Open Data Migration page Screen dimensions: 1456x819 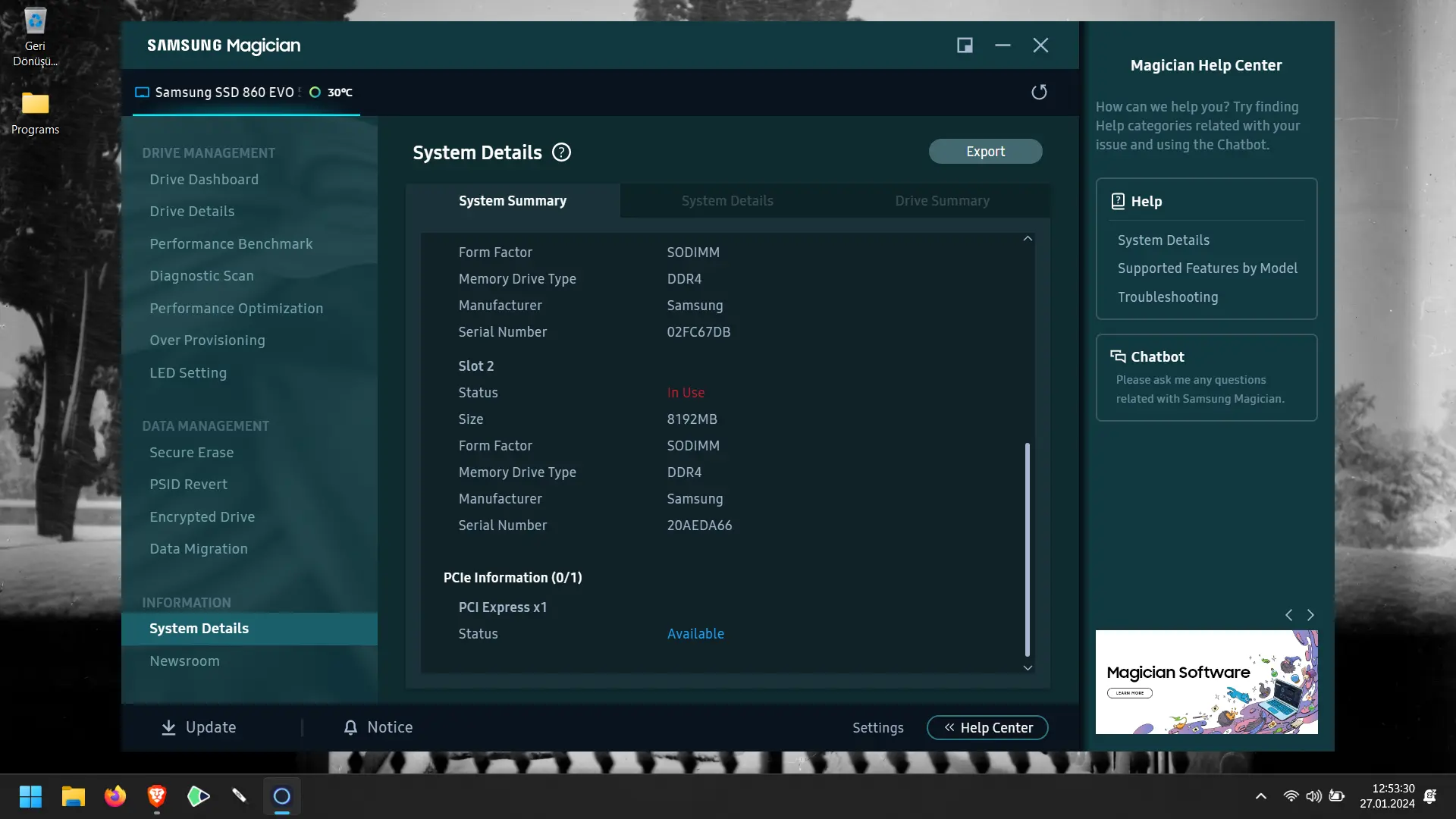(x=199, y=549)
